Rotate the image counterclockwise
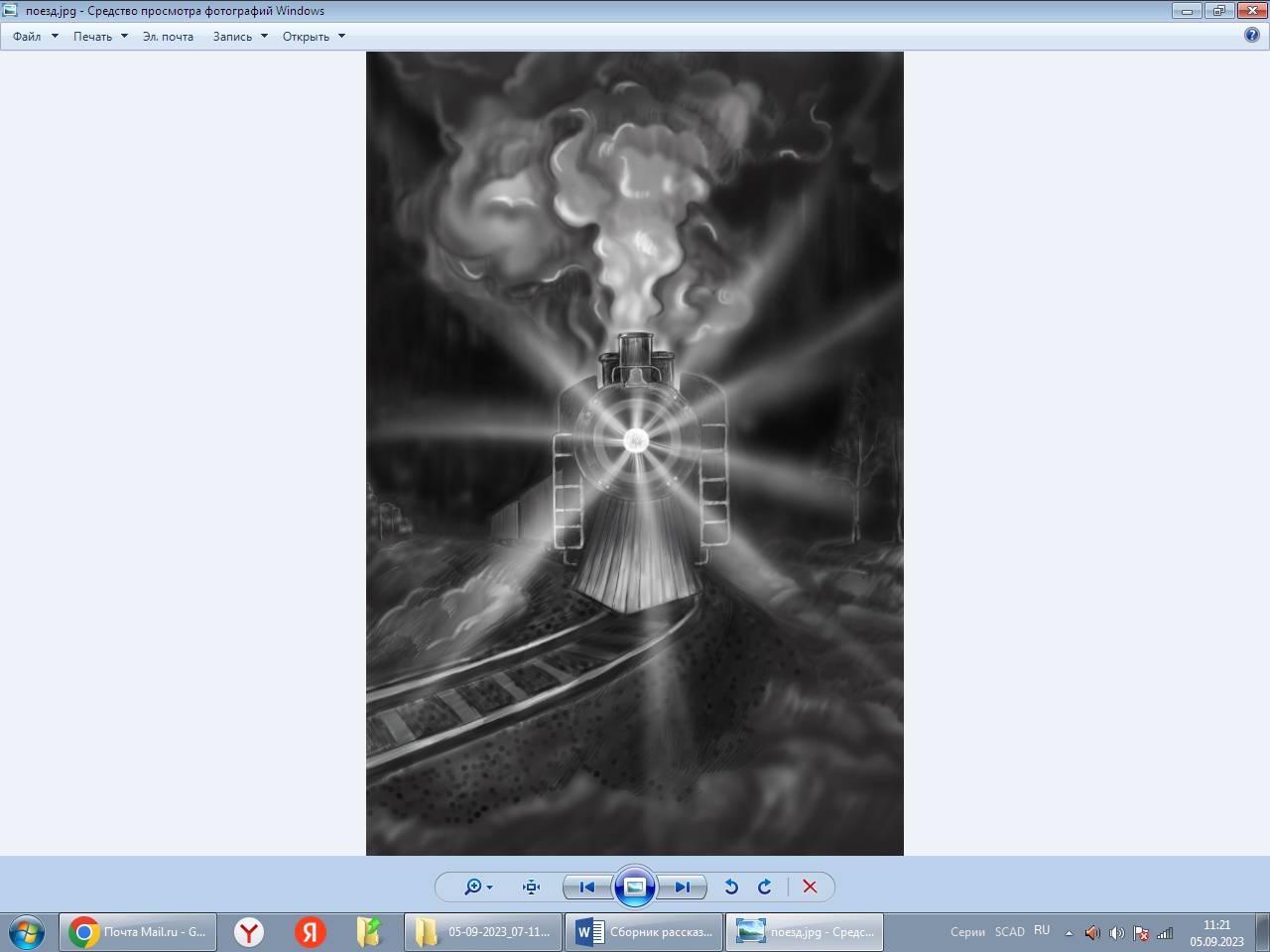1270x952 pixels. click(731, 887)
